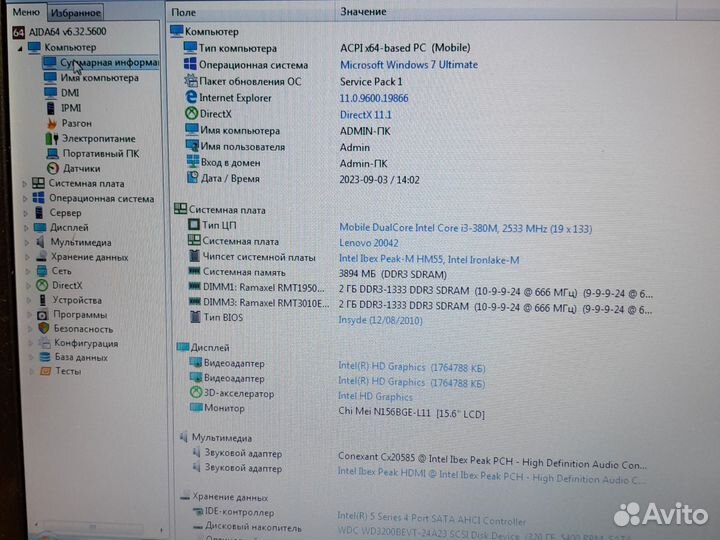The width and height of the screenshot is (720, 540).
Task: Select the Монитор row
Action: (x=338, y=410)
